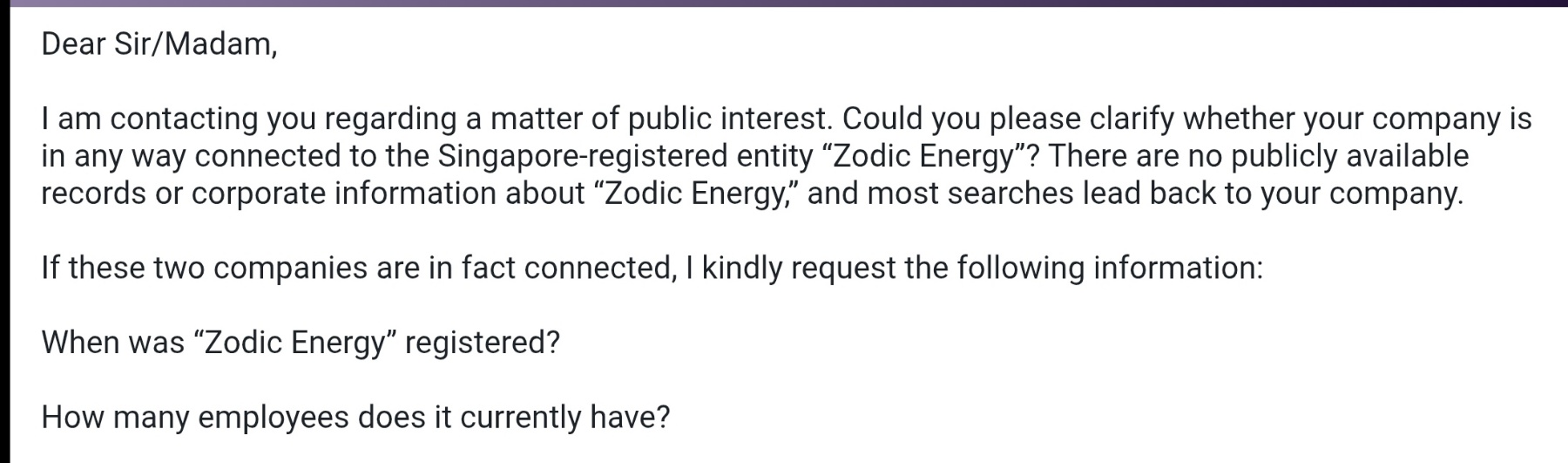The height and width of the screenshot is (463, 1568).
Task: Click the words "When was" in the question
Action: [x=112, y=343]
